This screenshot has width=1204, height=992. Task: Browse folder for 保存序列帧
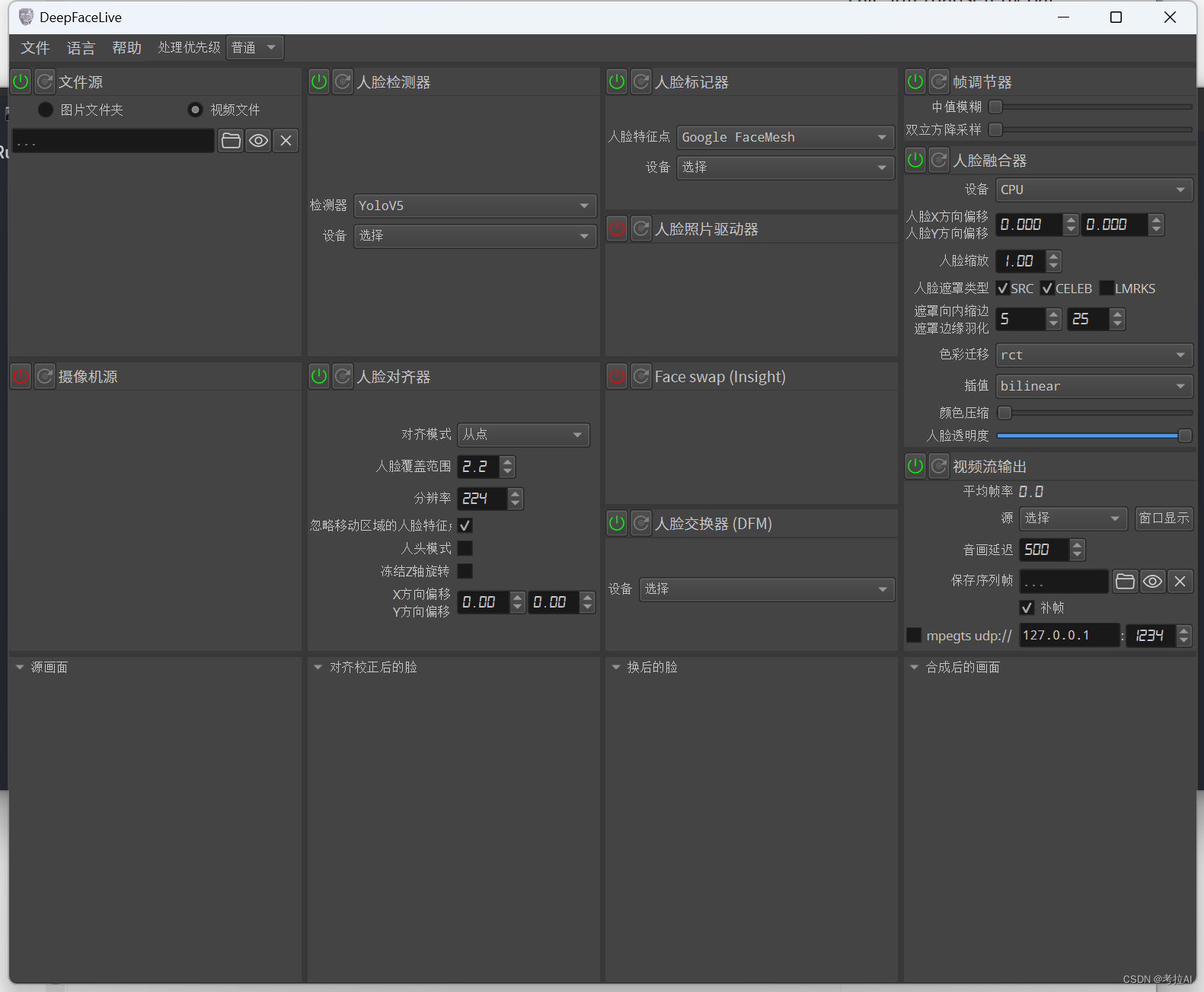pyautogui.click(x=1125, y=581)
